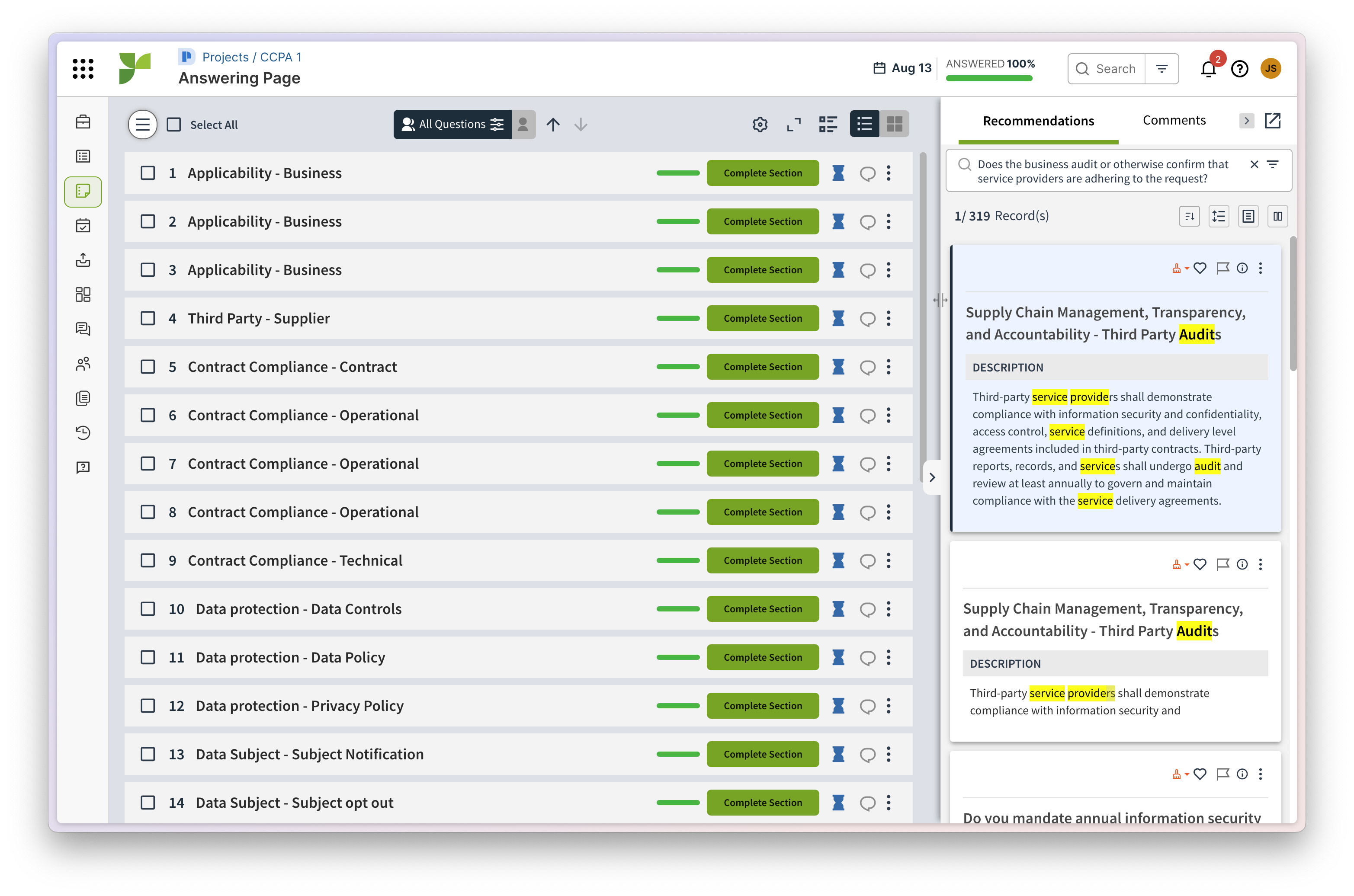Tick checkbox for Third Party - Supplier
This screenshot has height=896, width=1354.
pos(148,318)
